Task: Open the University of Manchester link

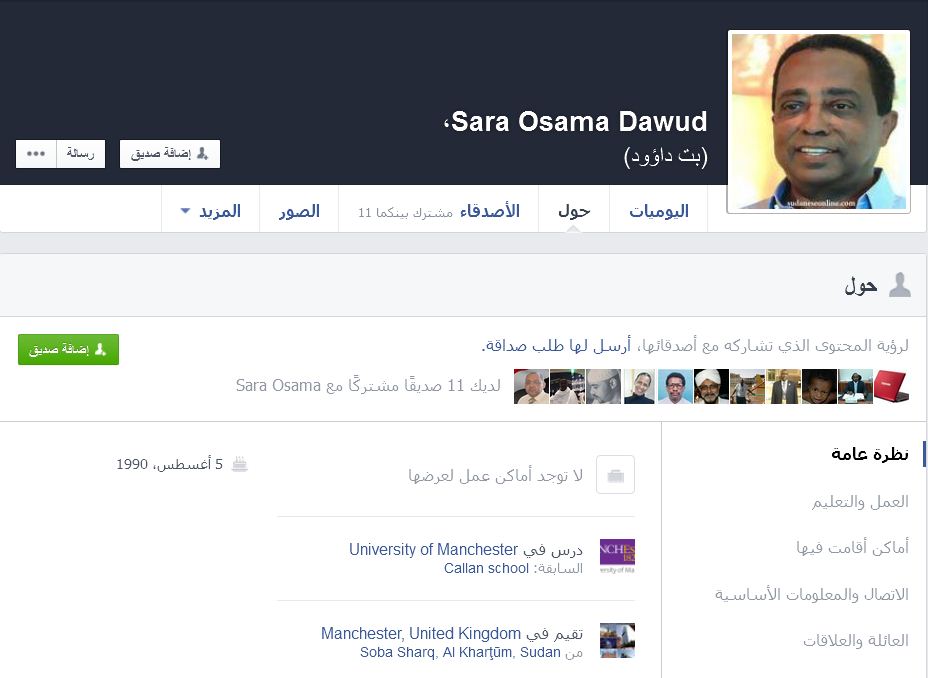Action: coord(433,549)
